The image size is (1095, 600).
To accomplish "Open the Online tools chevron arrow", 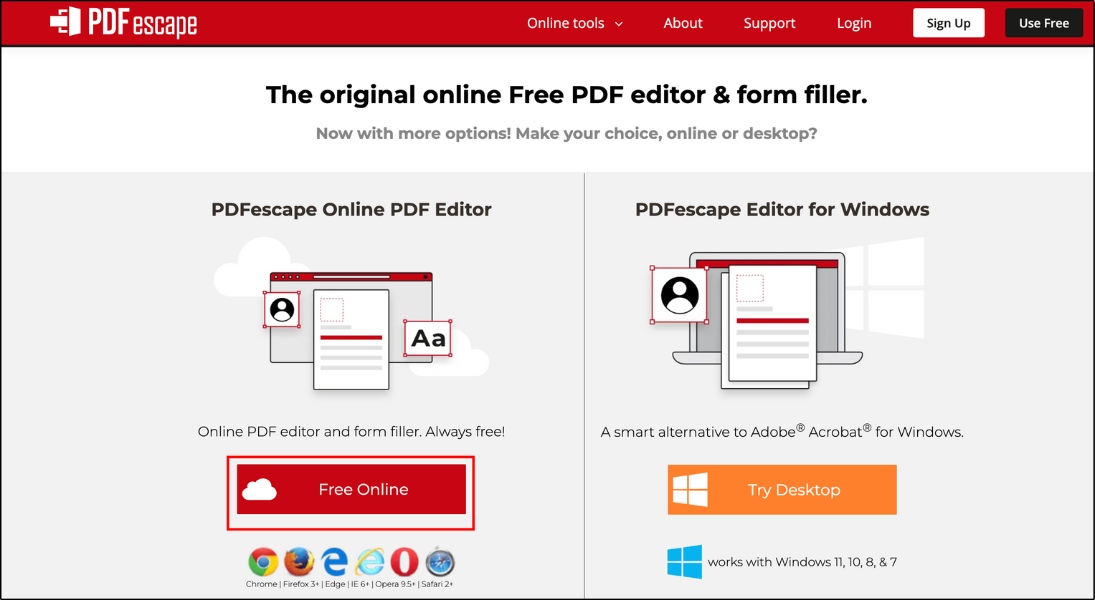I will tap(617, 23).
